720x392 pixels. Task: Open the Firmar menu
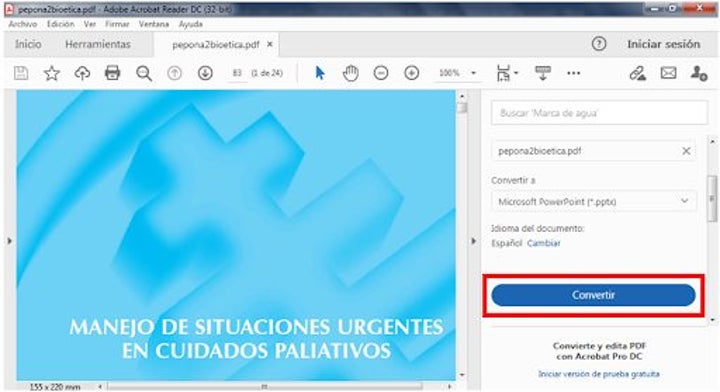(117, 24)
